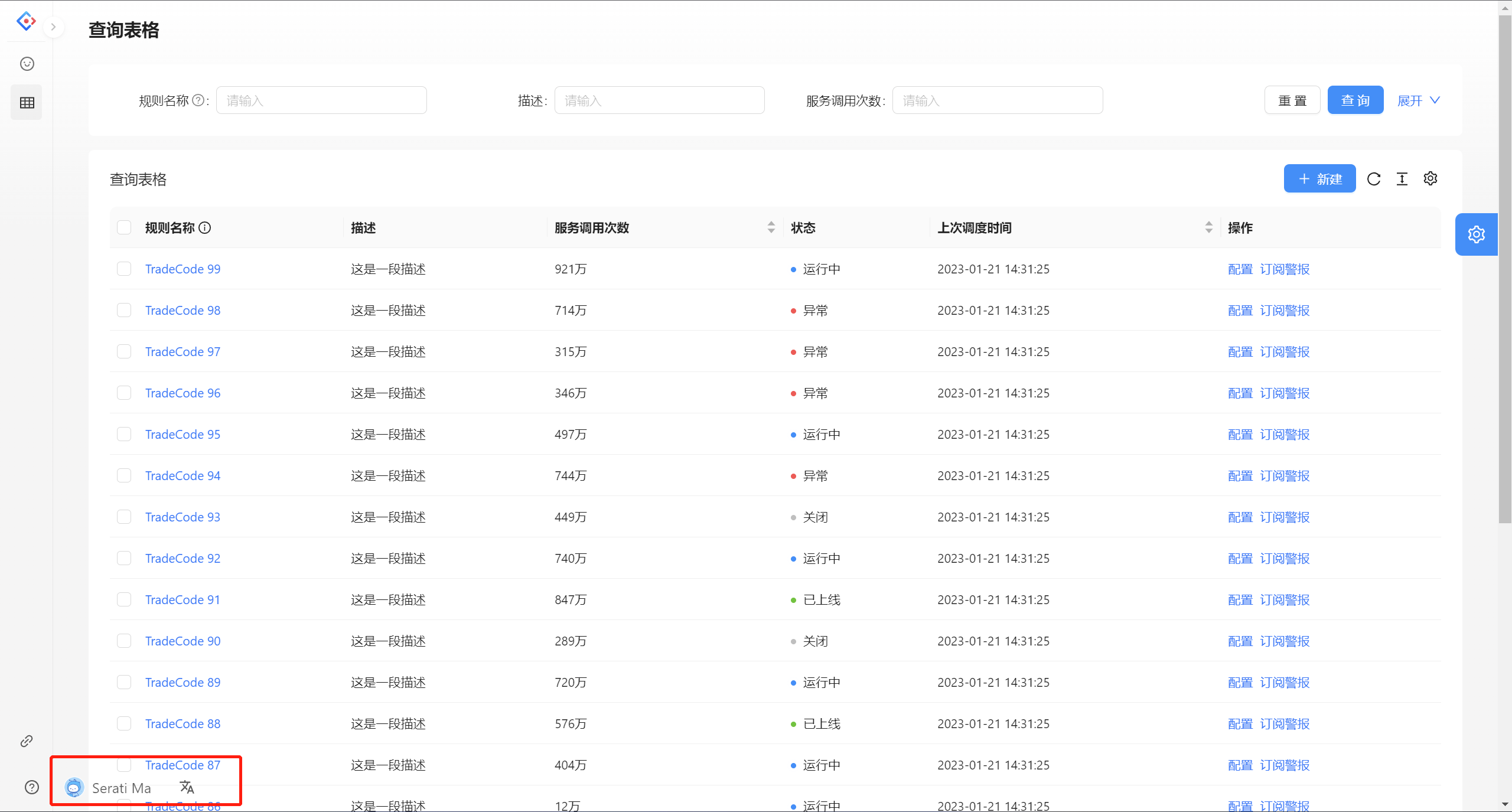Click the Ant Design Pro logo
The height and width of the screenshot is (812, 1512).
coord(26,21)
